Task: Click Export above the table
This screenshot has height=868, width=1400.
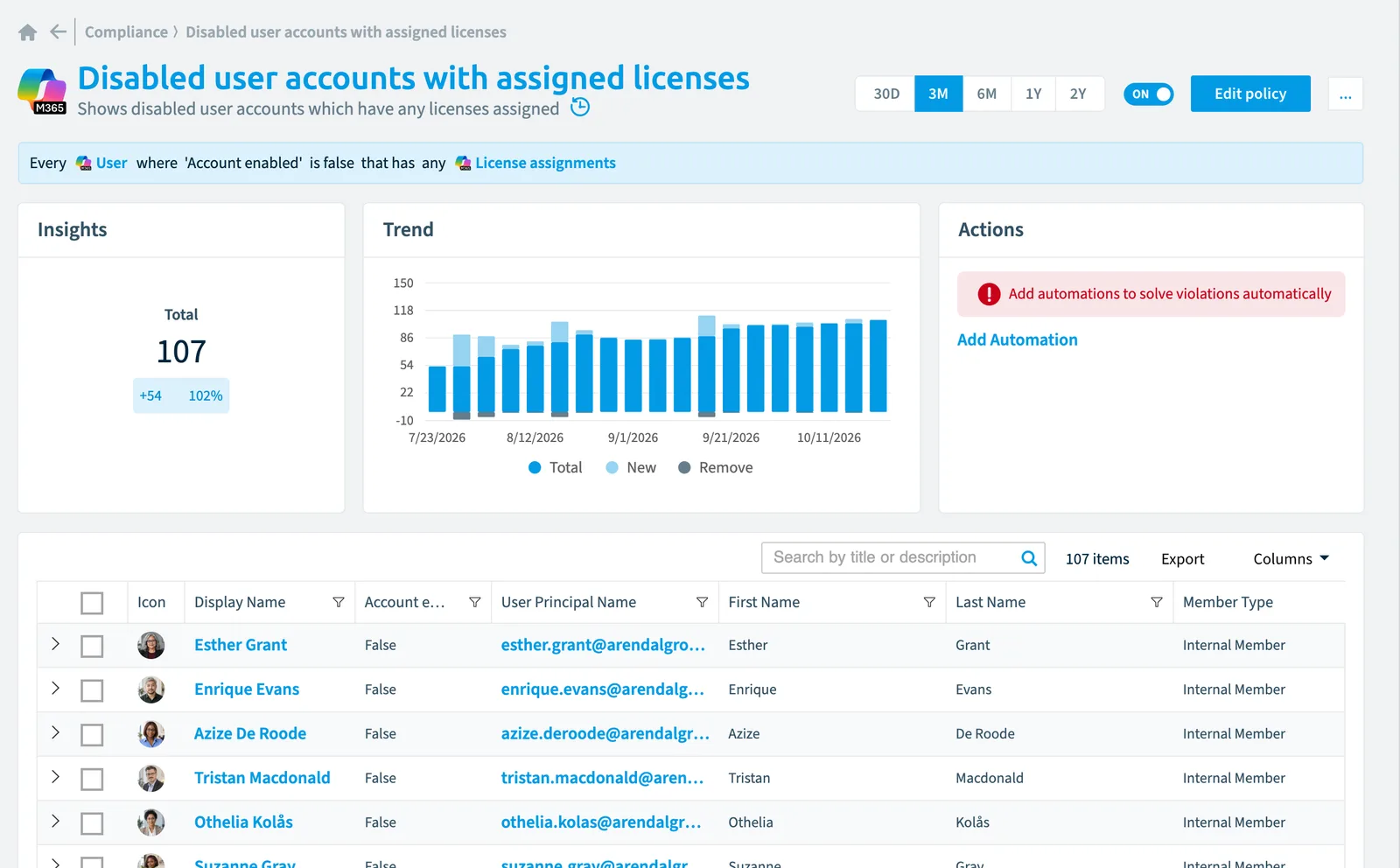Action: 1182,558
